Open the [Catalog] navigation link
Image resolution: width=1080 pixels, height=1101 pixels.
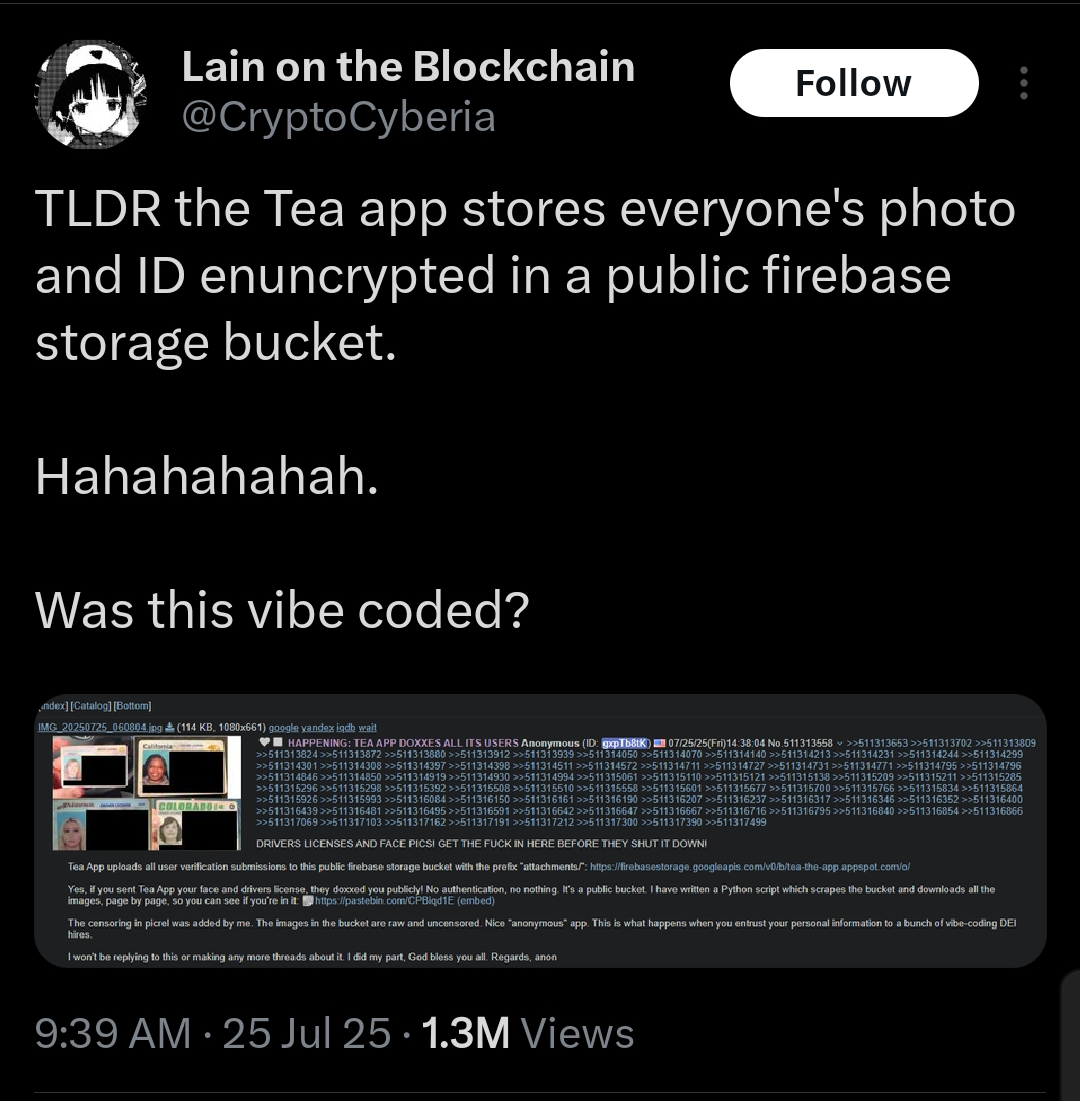[x=91, y=706]
